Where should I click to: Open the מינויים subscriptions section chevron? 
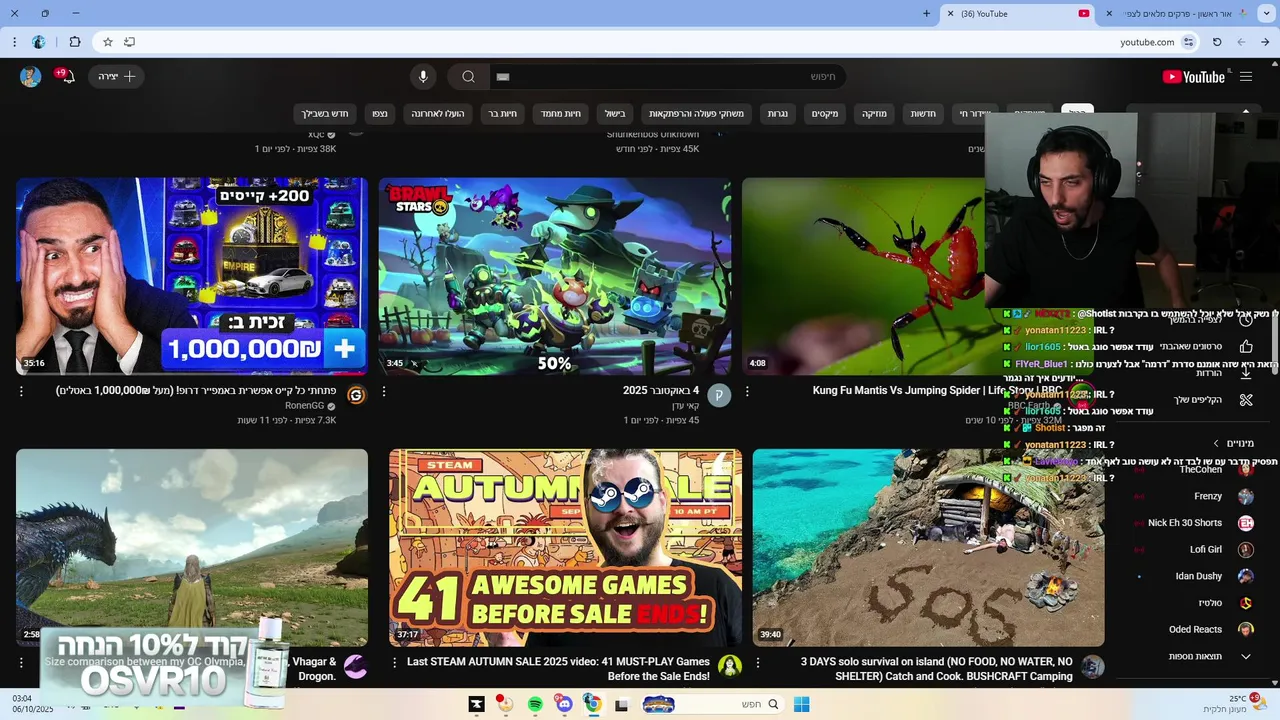click(x=1216, y=443)
